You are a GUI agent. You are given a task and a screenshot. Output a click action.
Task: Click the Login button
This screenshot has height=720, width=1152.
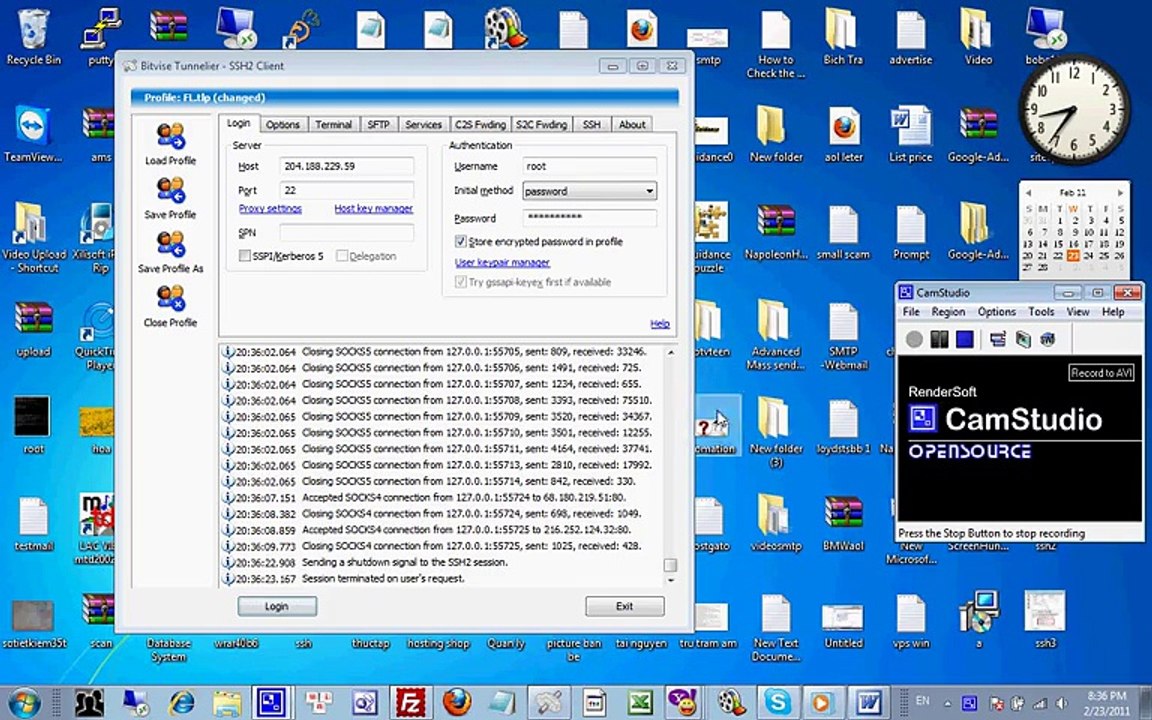[277, 606]
